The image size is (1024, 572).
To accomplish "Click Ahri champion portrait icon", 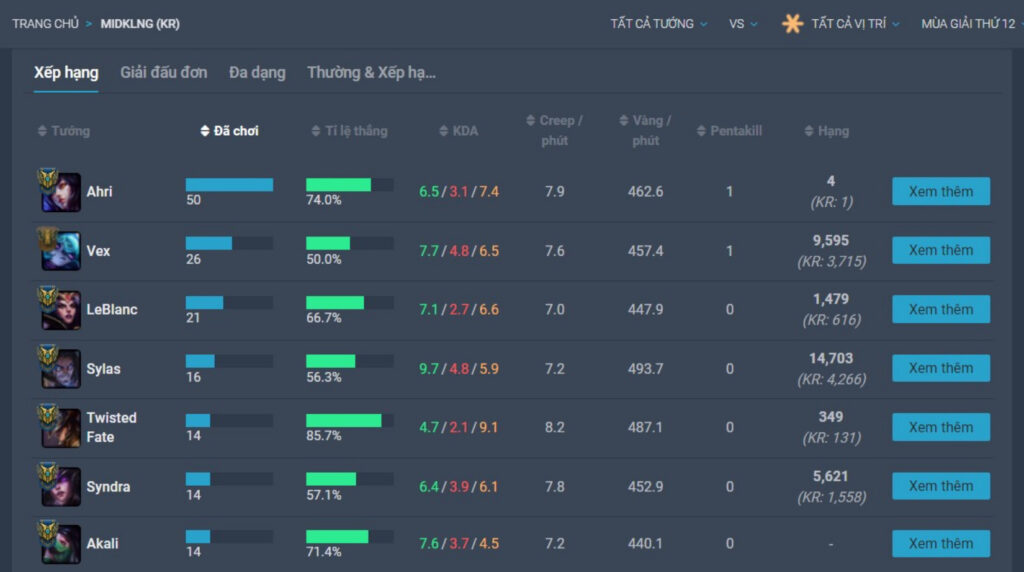I will pos(60,191).
